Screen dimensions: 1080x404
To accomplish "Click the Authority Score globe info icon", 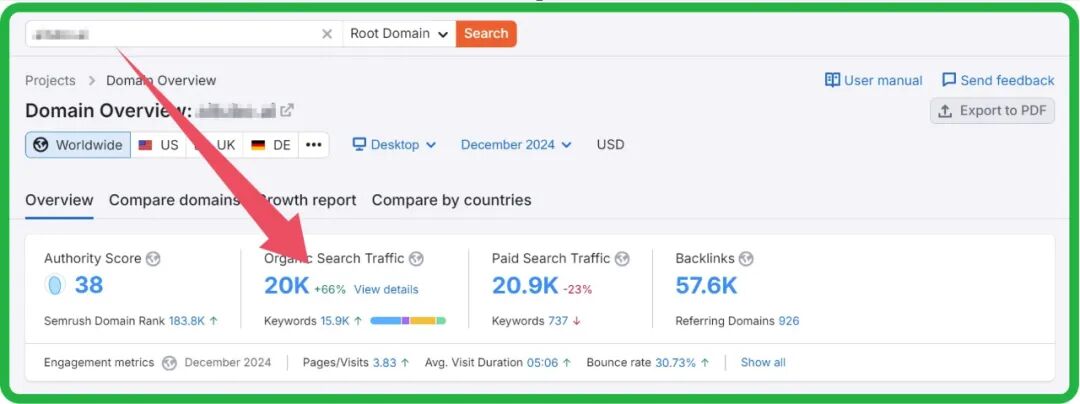I will pos(153,259).
